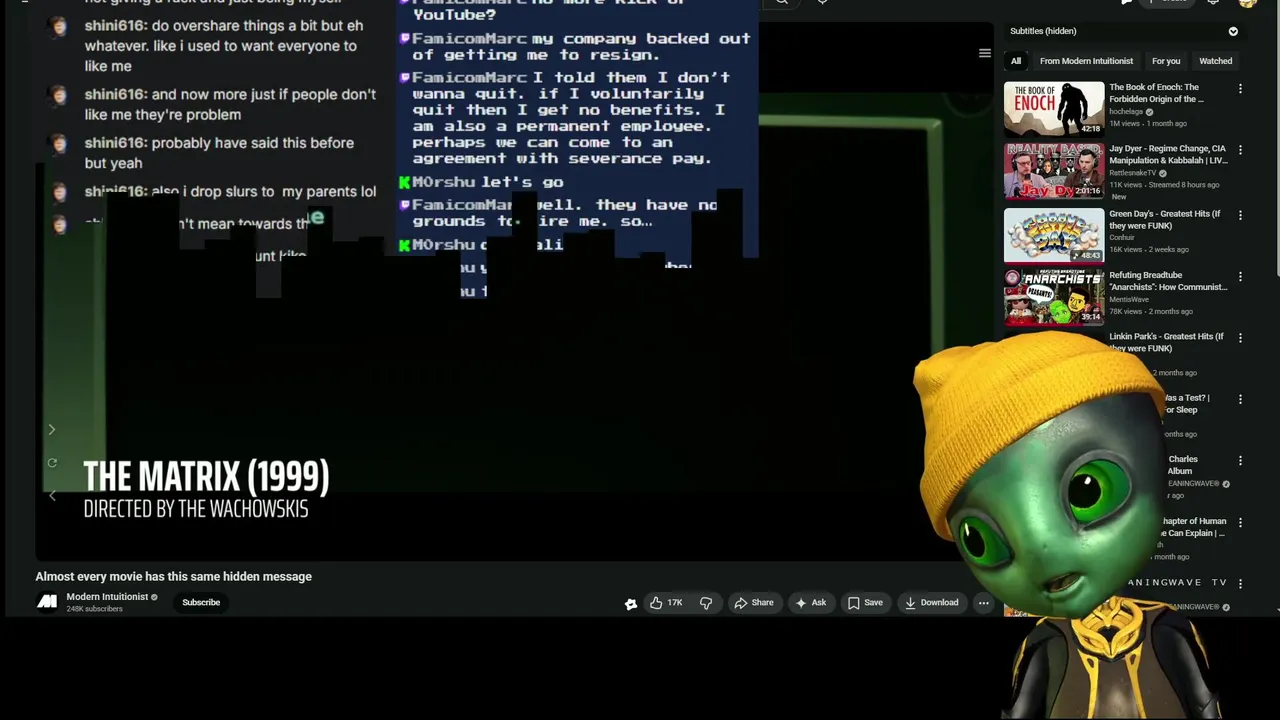The image size is (1280, 720).
Task: Click '16K views · 2 weeks ago' text
Action: pos(1149,250)
